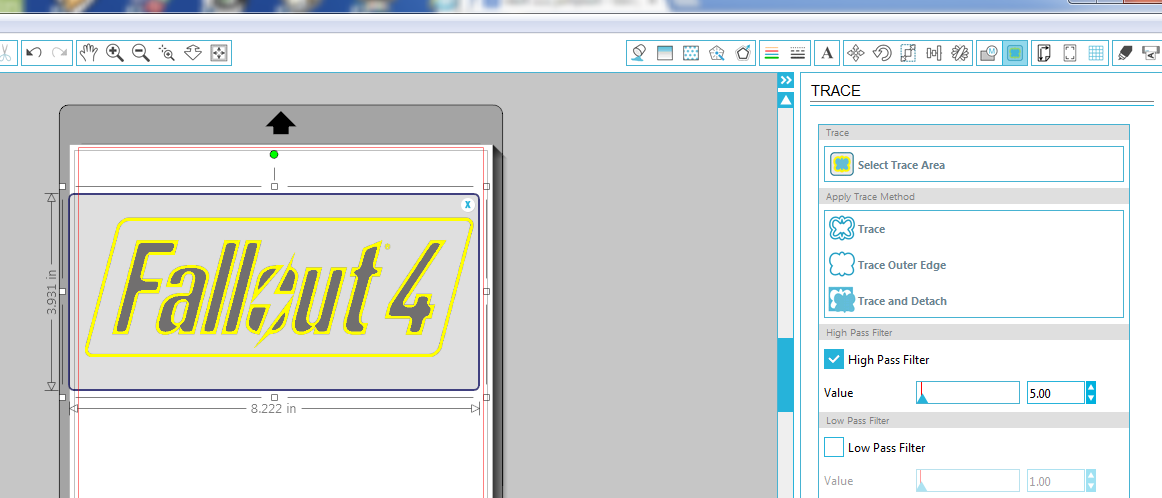Open the Design Page Settings window
1162x498 pixels.
1043,53
